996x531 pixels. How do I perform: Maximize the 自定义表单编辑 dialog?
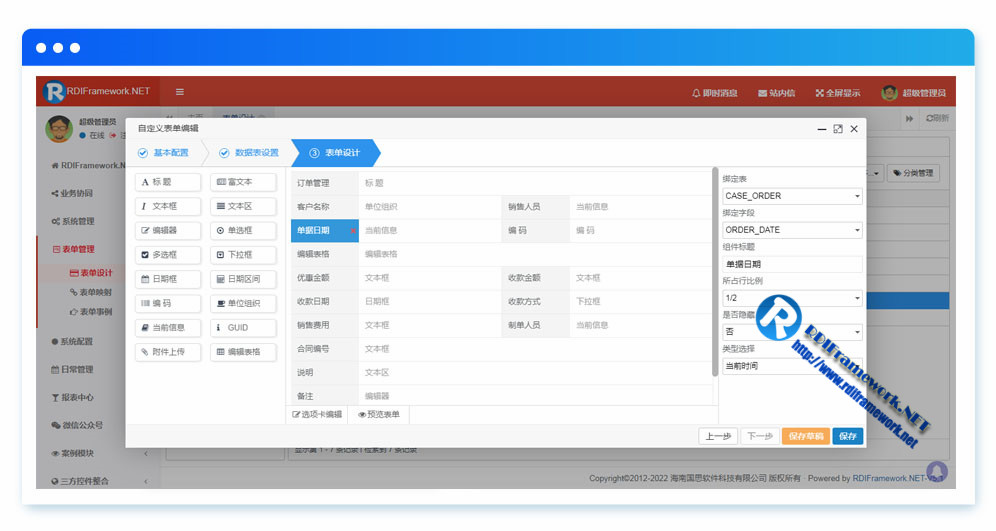click(838, 129)
